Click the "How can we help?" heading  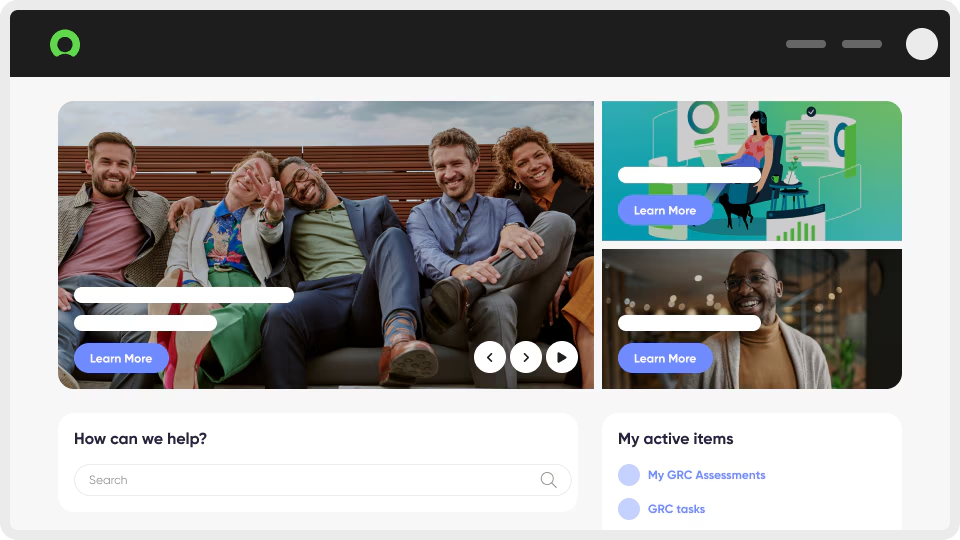140,439
